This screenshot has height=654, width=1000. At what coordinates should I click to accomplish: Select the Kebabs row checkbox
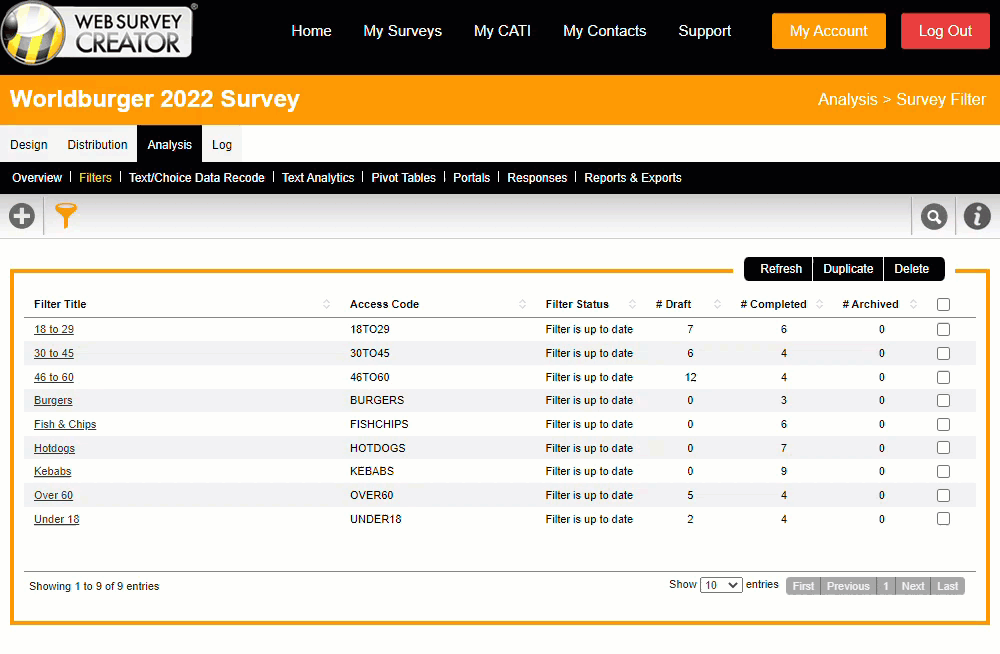pos(943,471)
